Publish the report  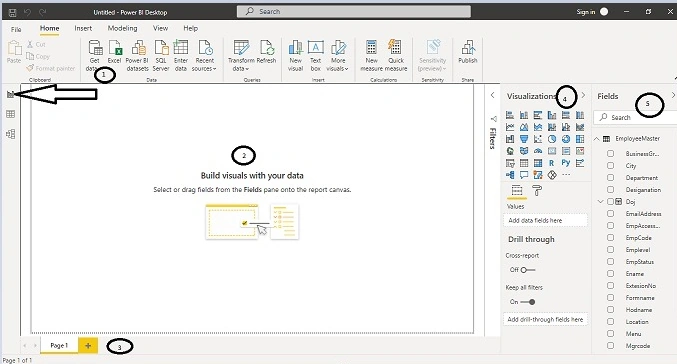point(468,52)
